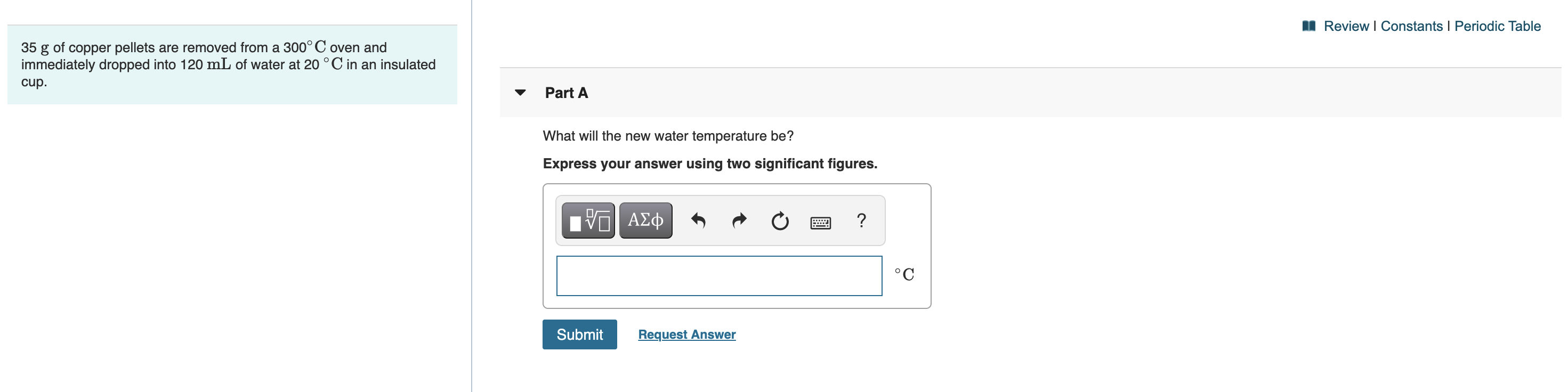The height and width of the screenshot is (392, 1568).
Task: Reset the answer with circular arrow
Action: (780, 221)
